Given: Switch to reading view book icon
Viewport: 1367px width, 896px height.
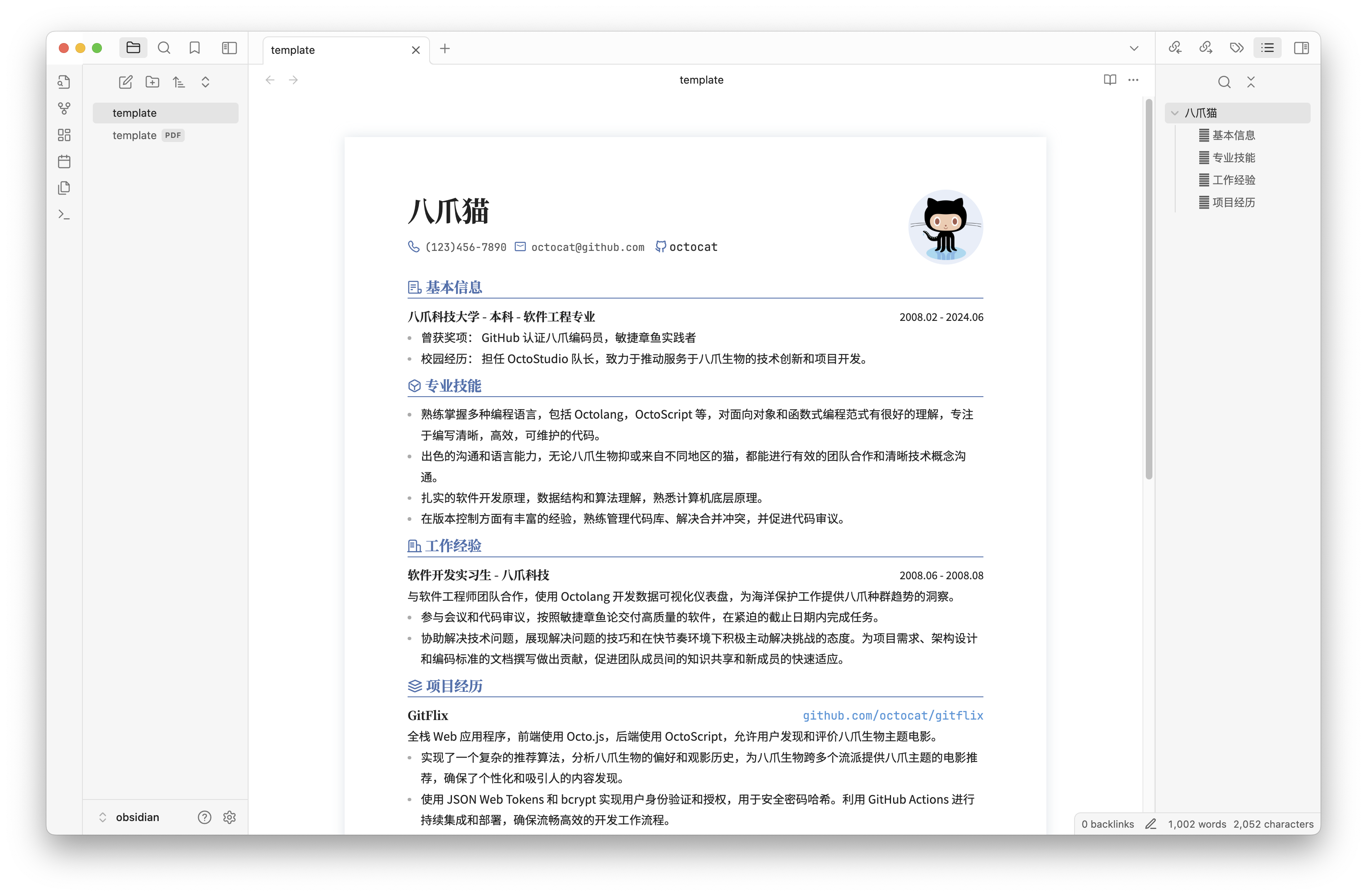Looking at the screenshot, I should point(1110,80).
